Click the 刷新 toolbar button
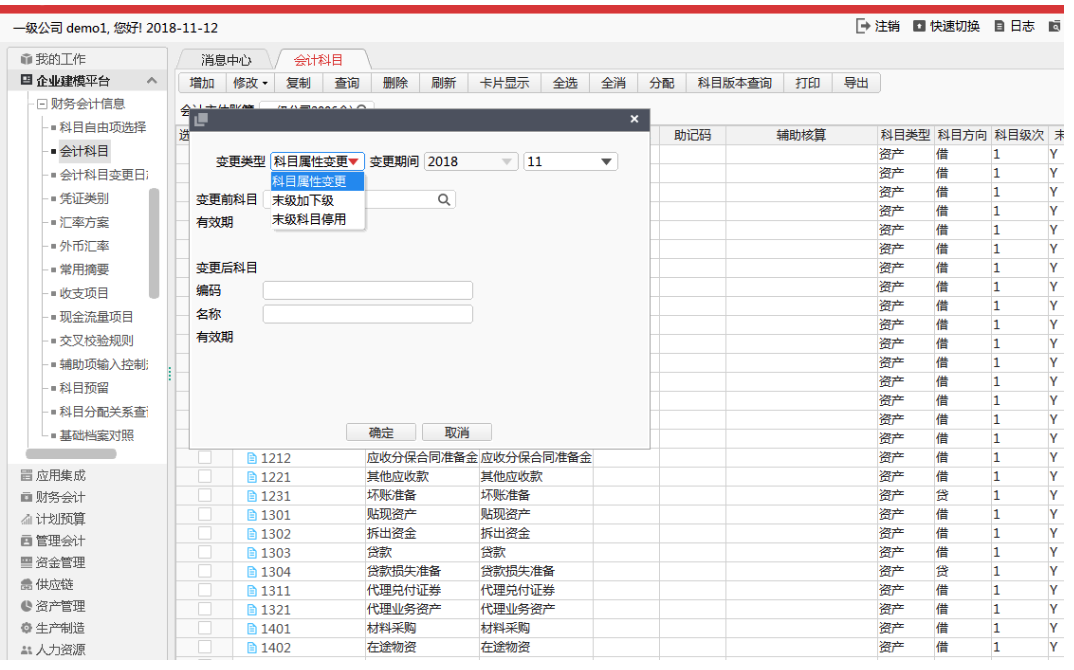The height and width of the screenshot is (670, 1074). (x=443, y=83)
